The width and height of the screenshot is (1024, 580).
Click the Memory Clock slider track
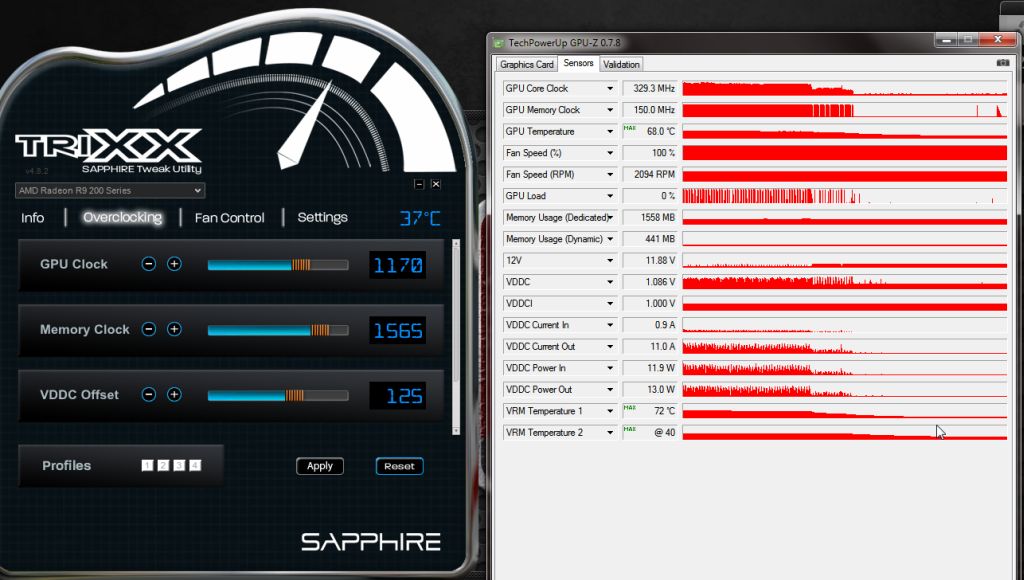[278, 330]
